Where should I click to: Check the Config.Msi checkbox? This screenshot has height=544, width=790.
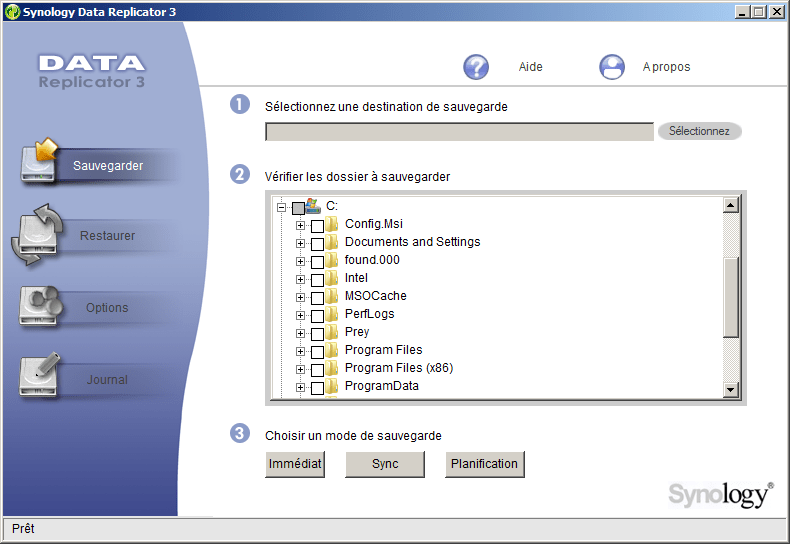(317, 226)
